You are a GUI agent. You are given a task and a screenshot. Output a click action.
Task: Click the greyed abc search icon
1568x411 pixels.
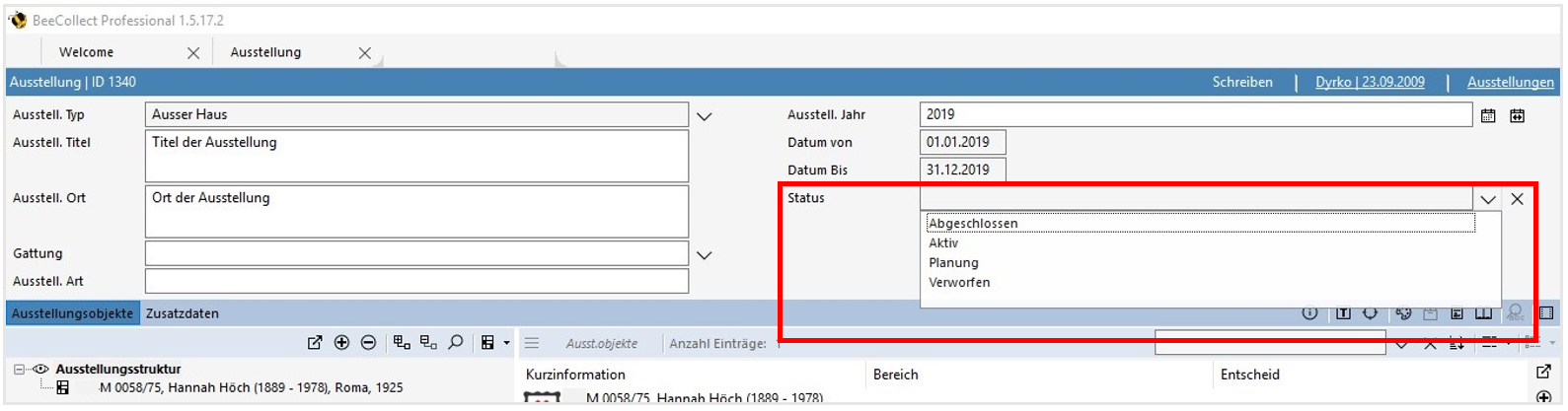(x=1516, y=313)
